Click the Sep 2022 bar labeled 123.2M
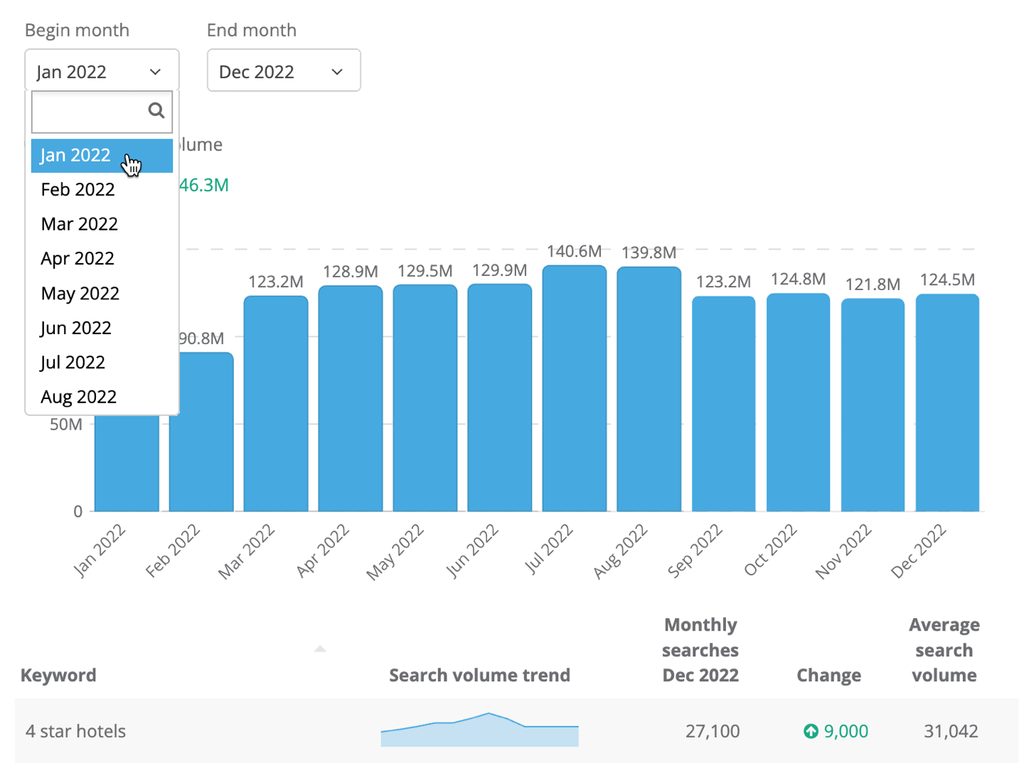 click(724, 404)
